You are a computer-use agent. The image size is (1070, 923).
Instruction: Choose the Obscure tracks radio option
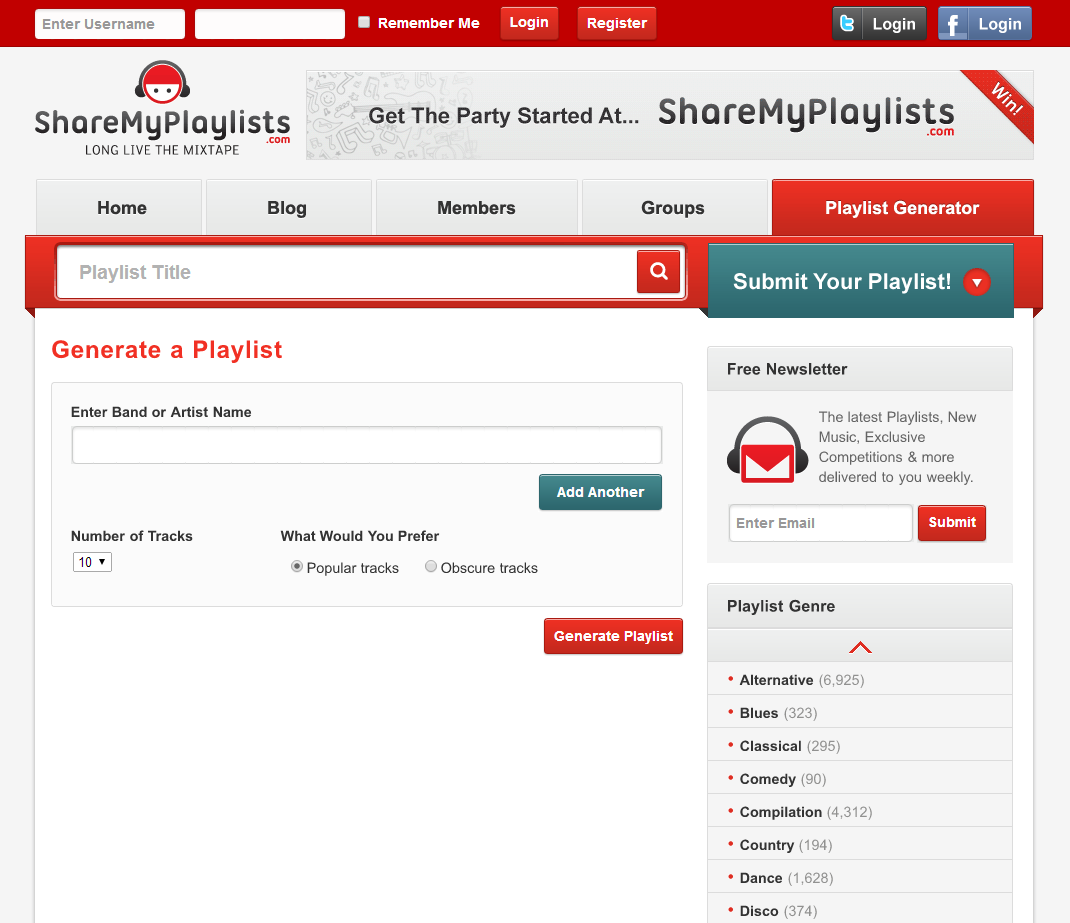[431, 567]
